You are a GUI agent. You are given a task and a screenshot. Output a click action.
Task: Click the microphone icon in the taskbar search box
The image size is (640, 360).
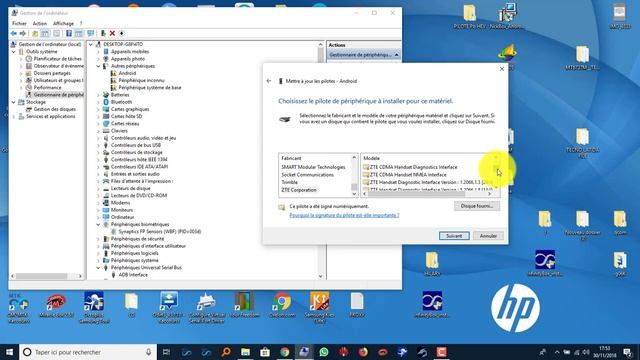tap(149, 352)
